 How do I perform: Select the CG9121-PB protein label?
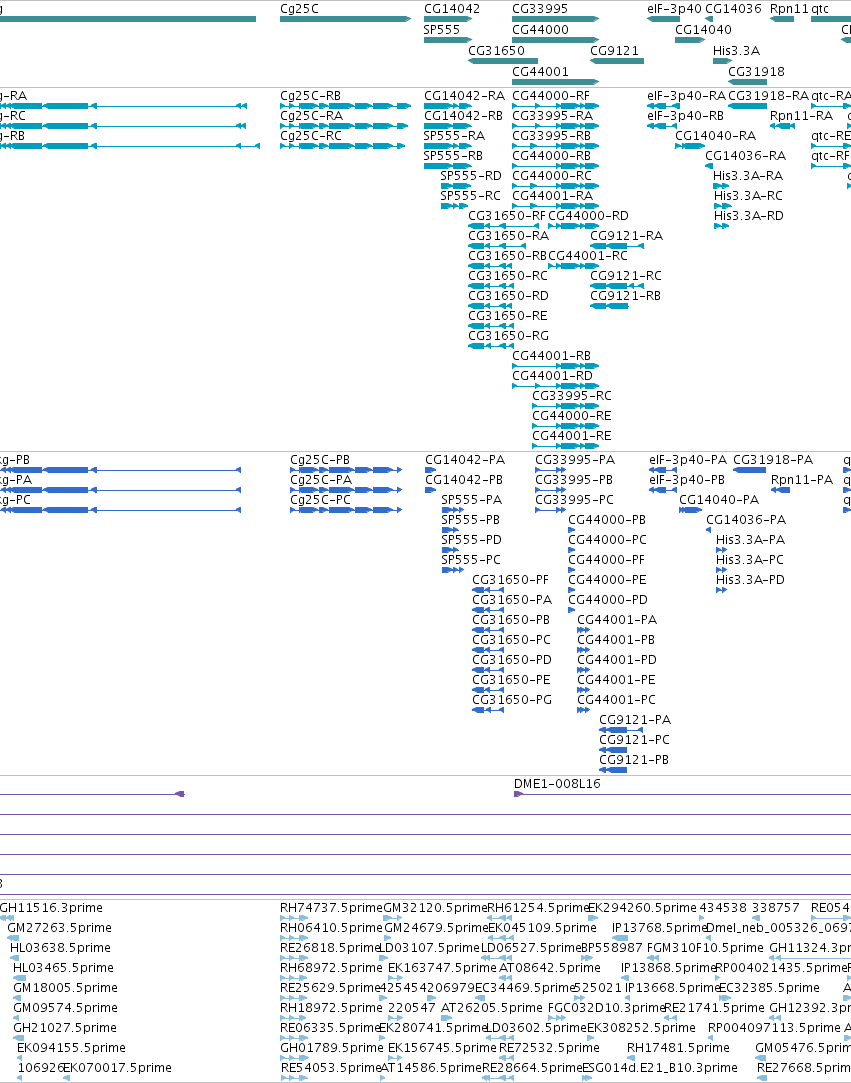[634, 760]
